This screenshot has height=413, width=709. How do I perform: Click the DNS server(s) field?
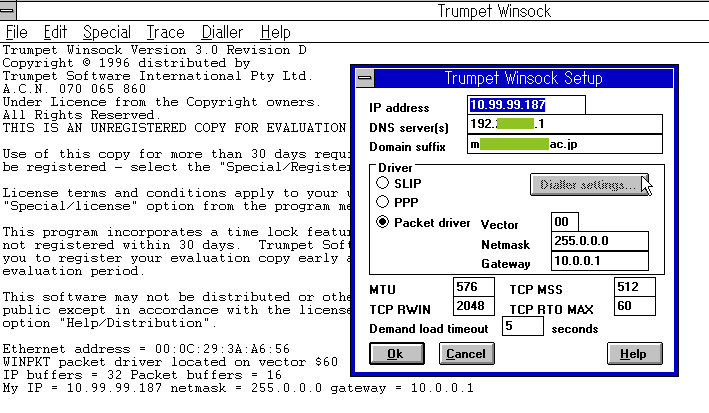click(x=565, y=124)
